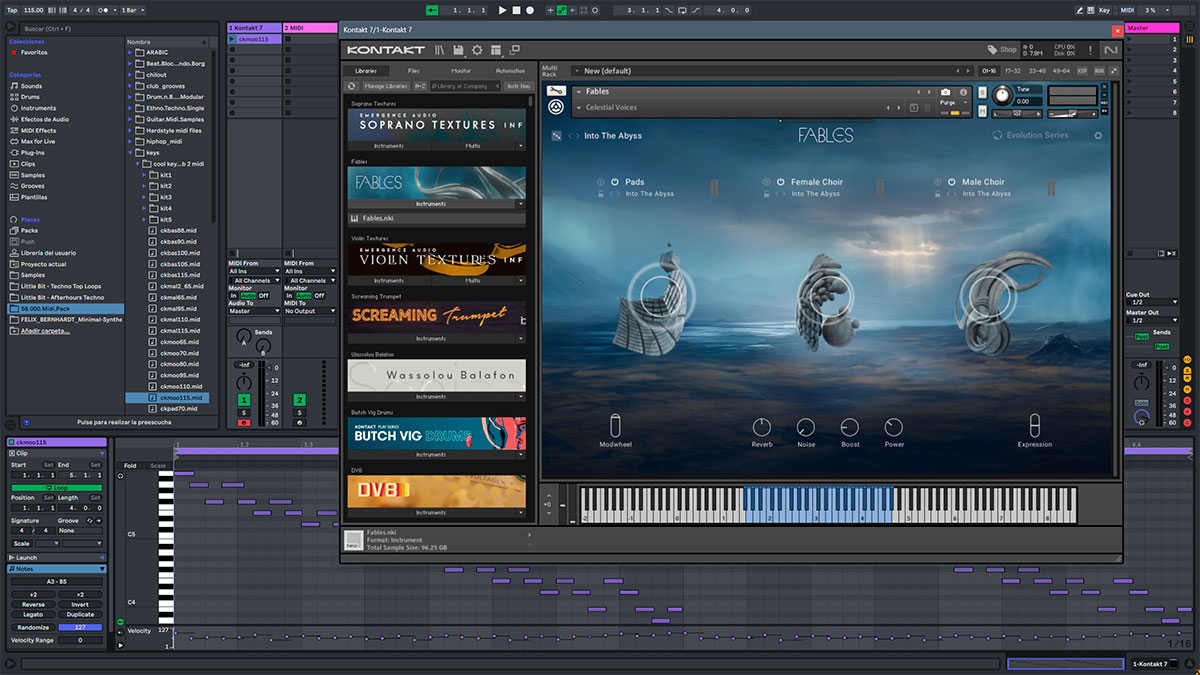Click the Fables settings gear beside Evolution Series
The image size is (1200, 675).
pos(1098,136)
